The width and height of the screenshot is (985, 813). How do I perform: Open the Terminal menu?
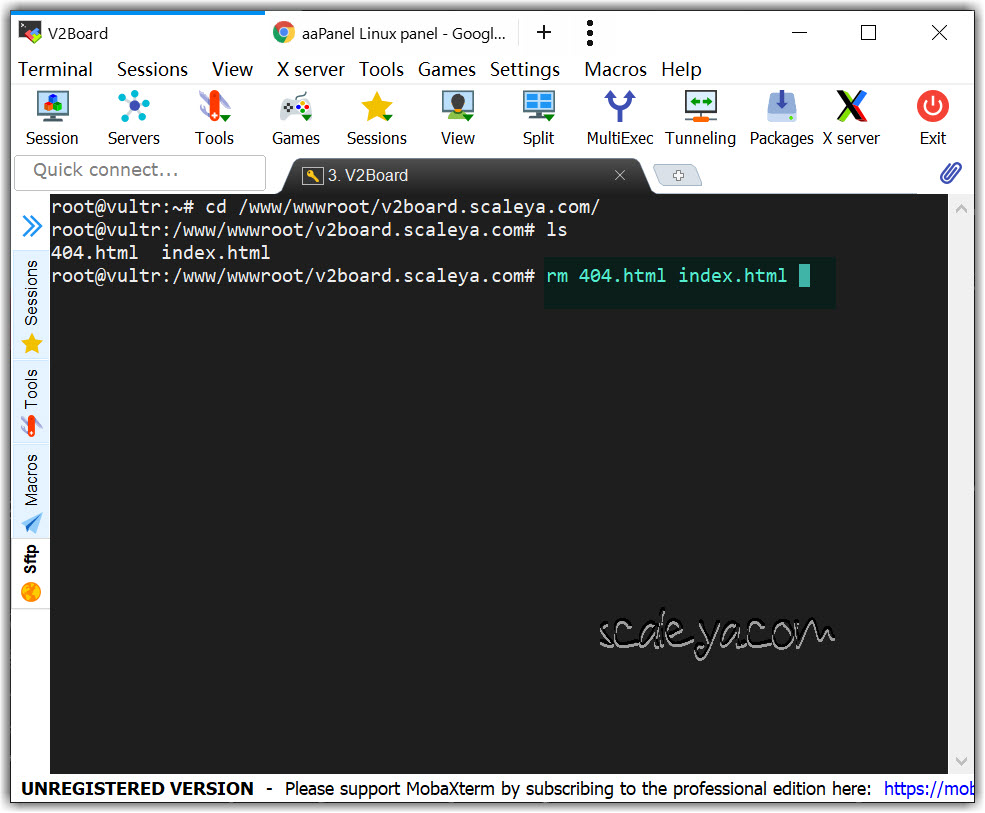point(55,69)
